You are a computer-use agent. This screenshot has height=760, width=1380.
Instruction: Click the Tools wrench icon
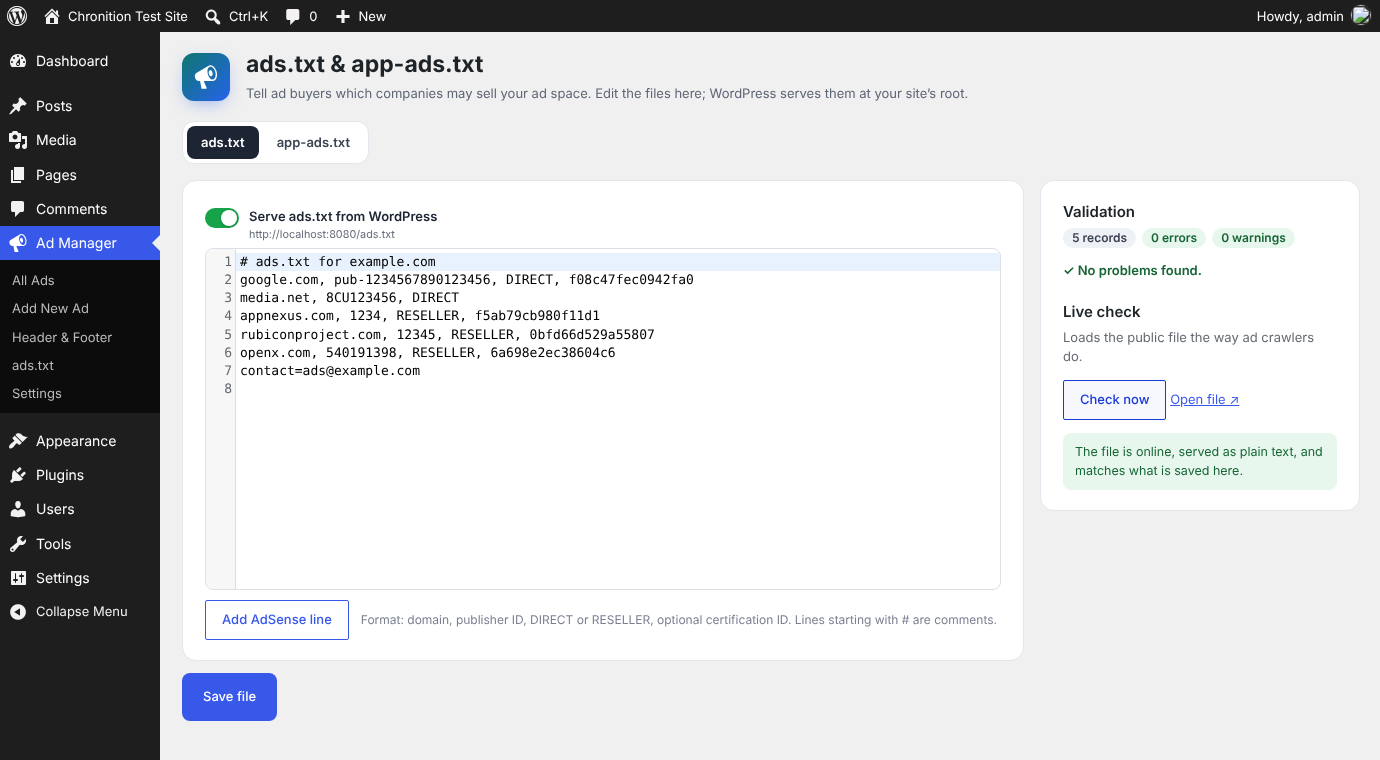[18, 544]
